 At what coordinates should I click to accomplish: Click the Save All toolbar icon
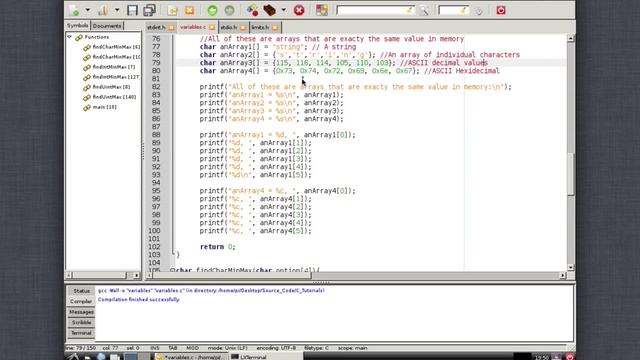(x=149, y=10)
